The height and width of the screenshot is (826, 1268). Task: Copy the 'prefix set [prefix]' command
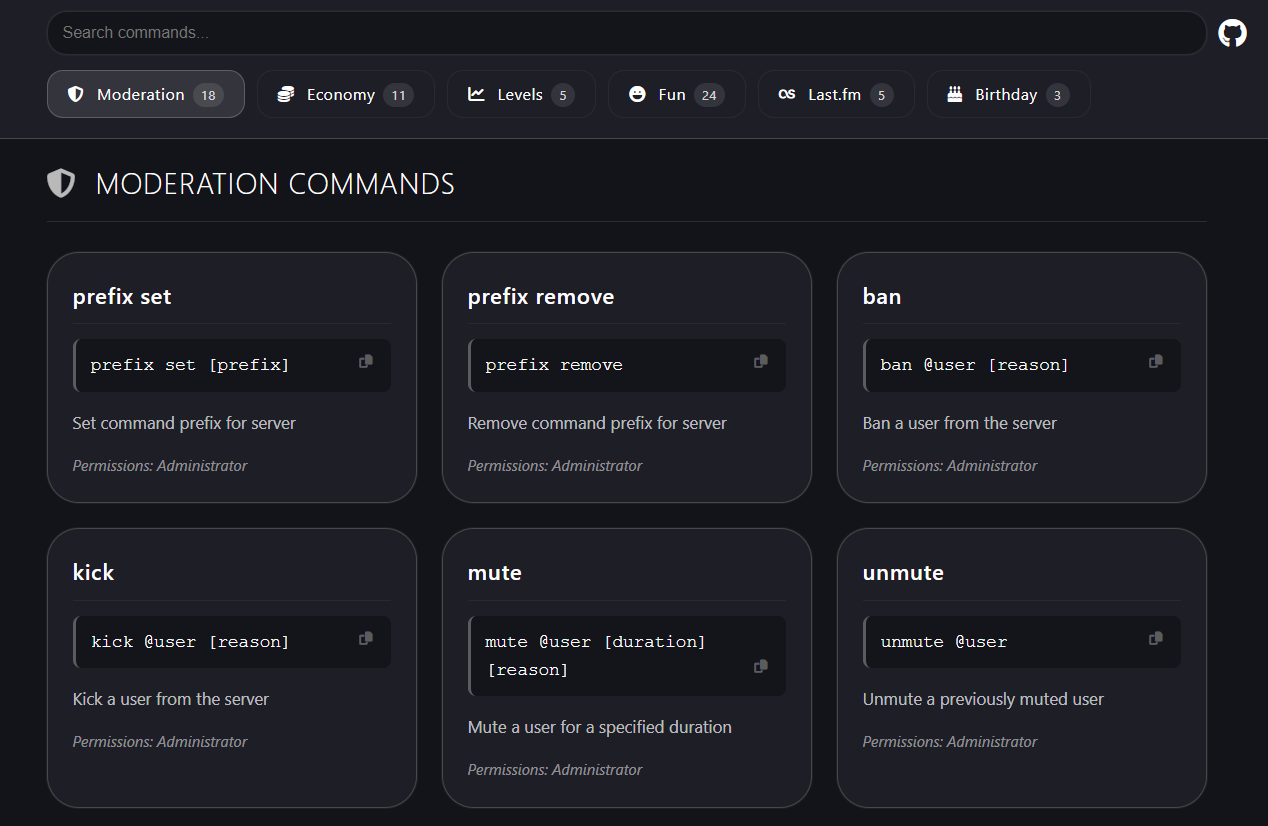coord(366,362)
